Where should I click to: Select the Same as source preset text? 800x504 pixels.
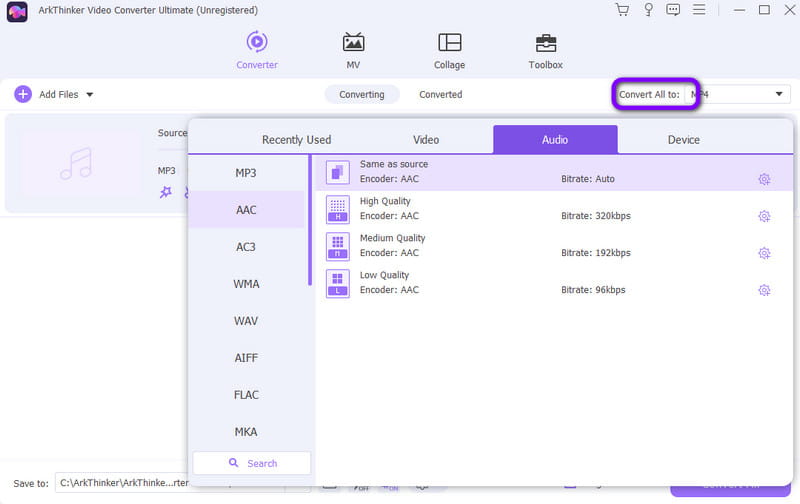[x=394, y=164]
